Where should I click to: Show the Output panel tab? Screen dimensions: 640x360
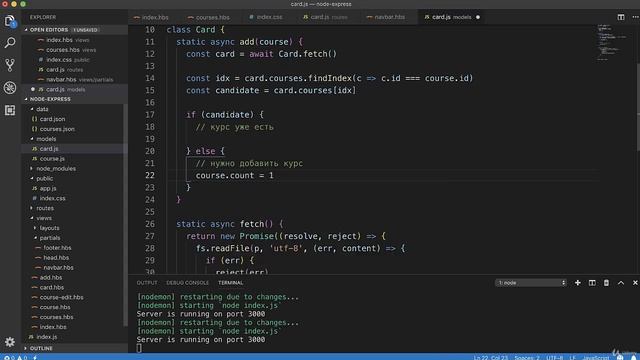[147, 283]
